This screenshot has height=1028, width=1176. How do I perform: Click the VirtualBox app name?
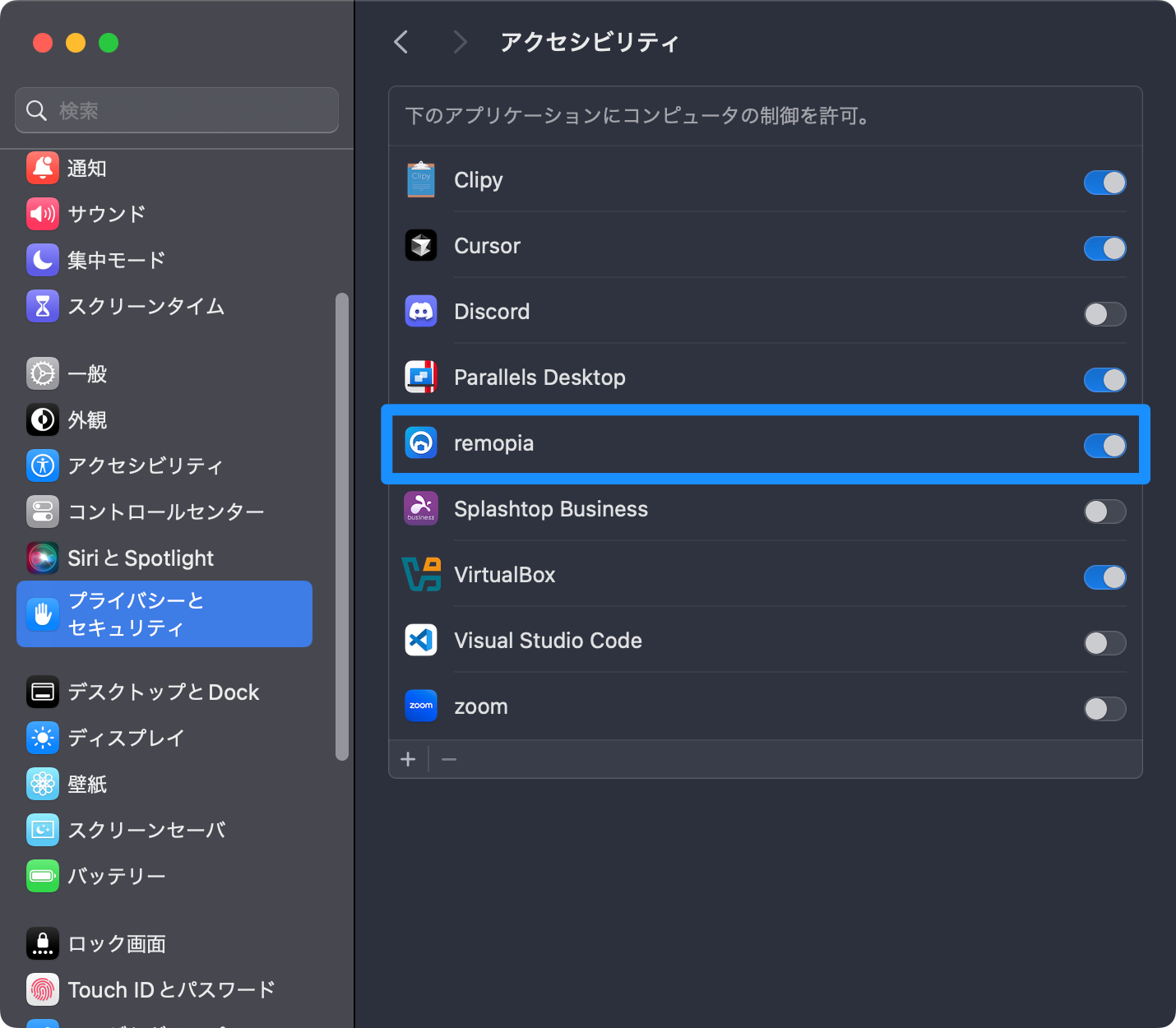pos(505,575)
